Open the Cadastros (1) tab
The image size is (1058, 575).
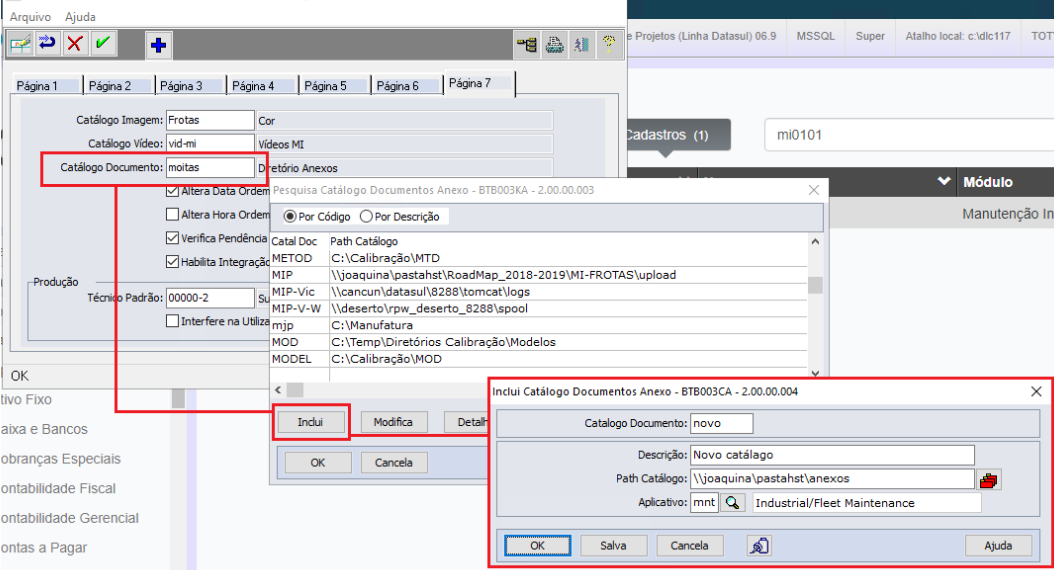coord(677,135)
